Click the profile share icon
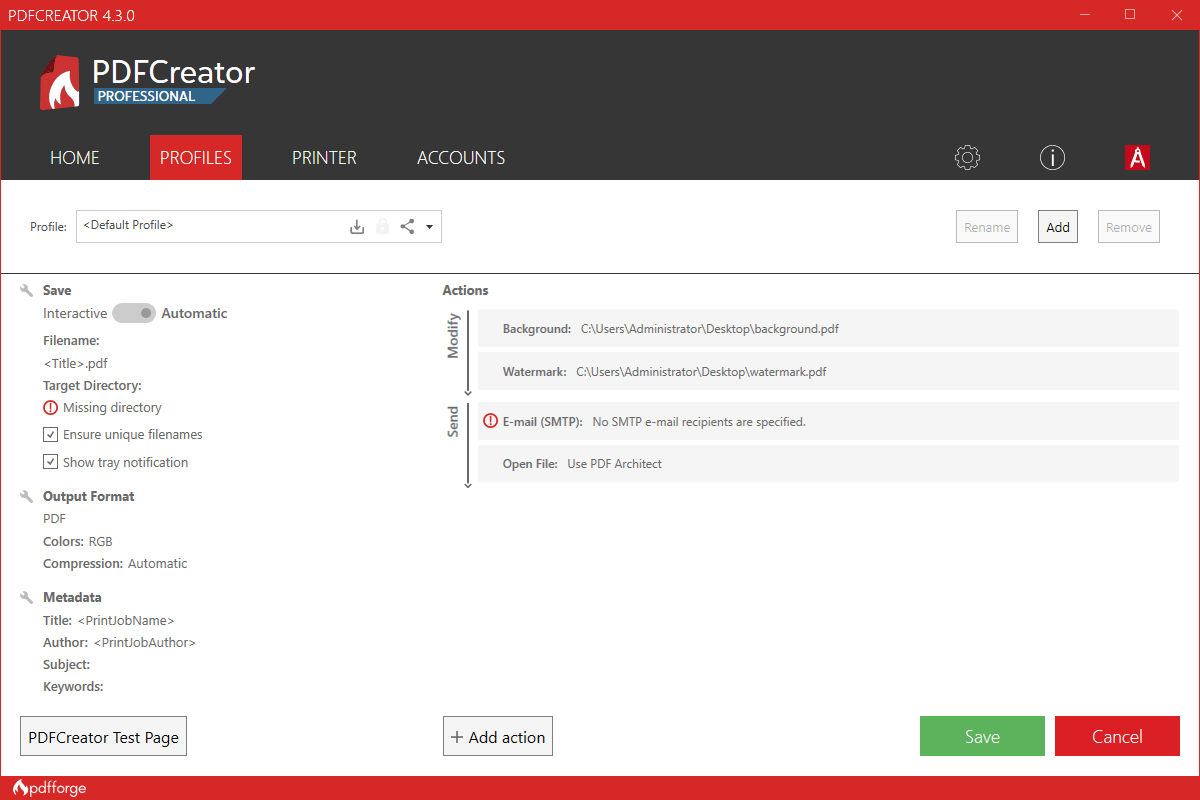 [x=407, y=227]
